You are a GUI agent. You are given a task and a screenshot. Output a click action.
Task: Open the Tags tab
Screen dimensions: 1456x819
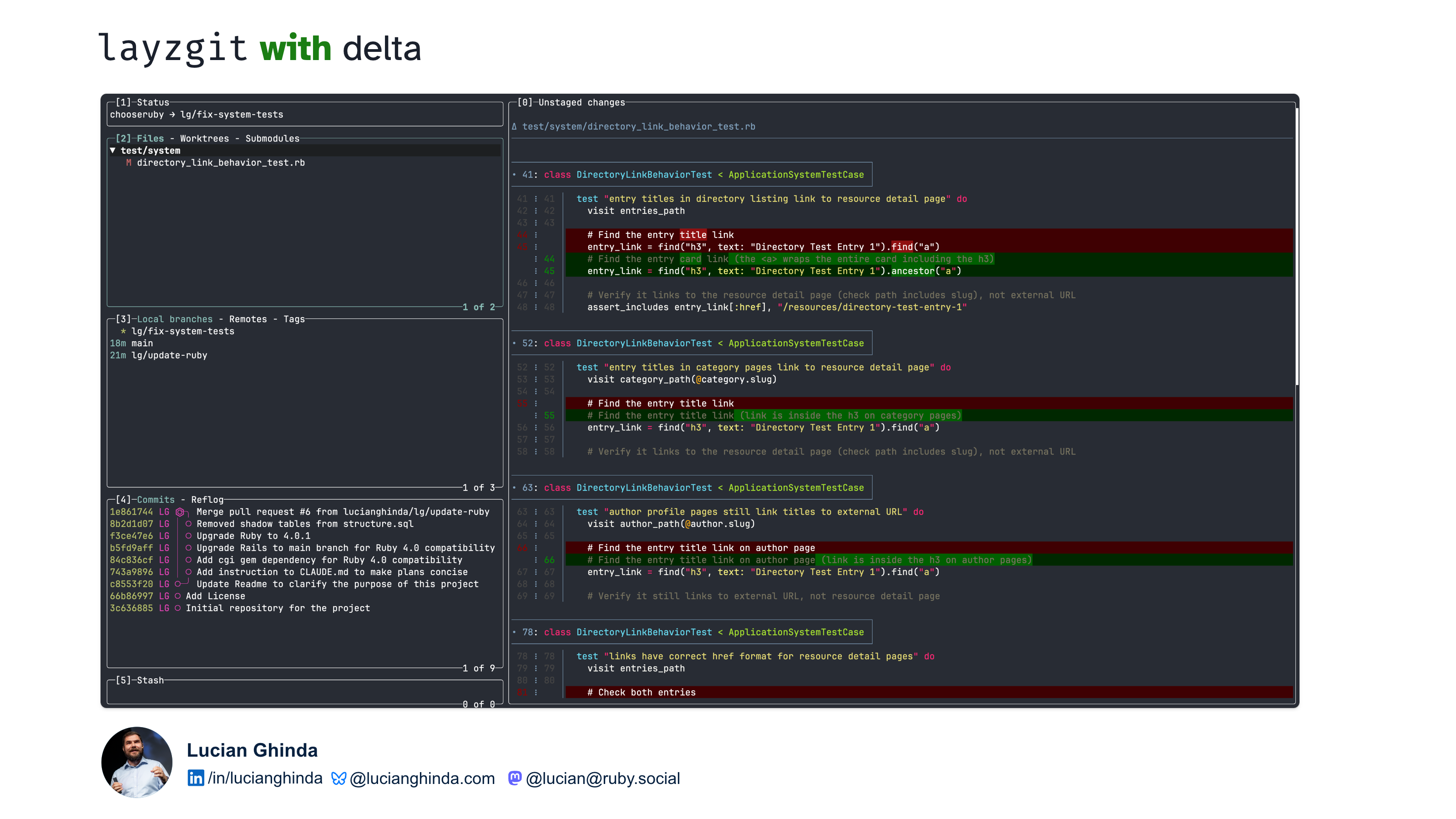point(294,319)
